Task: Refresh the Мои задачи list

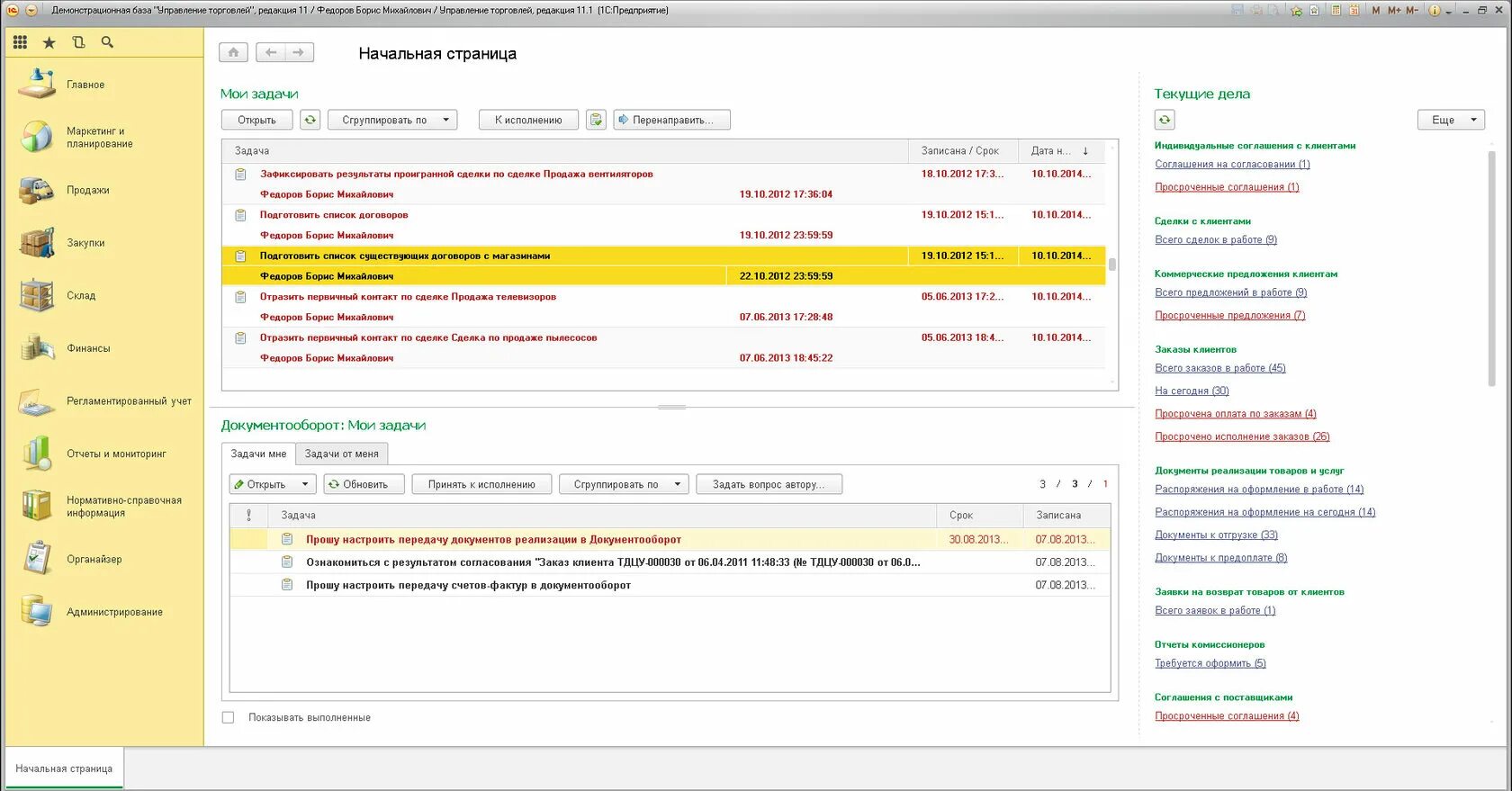Action: pyautogui.click(x=310, y=120)
